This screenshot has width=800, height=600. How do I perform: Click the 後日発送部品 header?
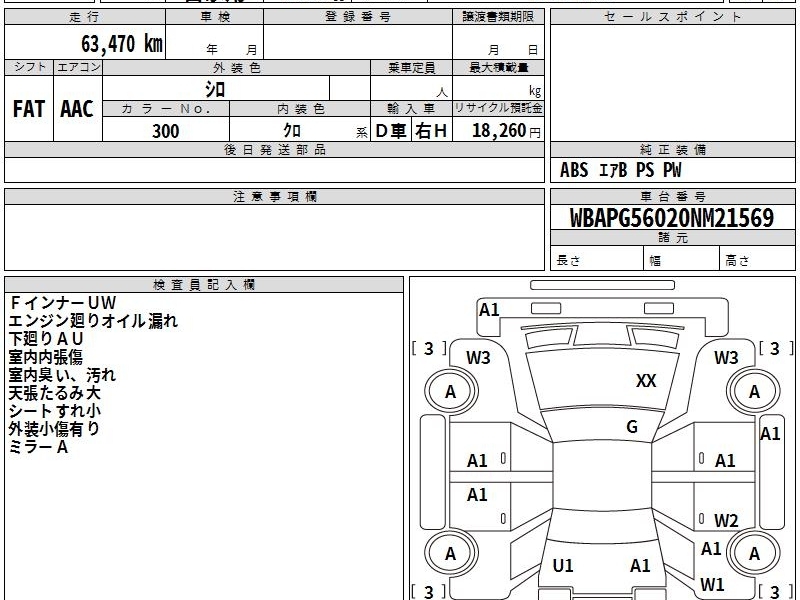click(x=274, y=149)
